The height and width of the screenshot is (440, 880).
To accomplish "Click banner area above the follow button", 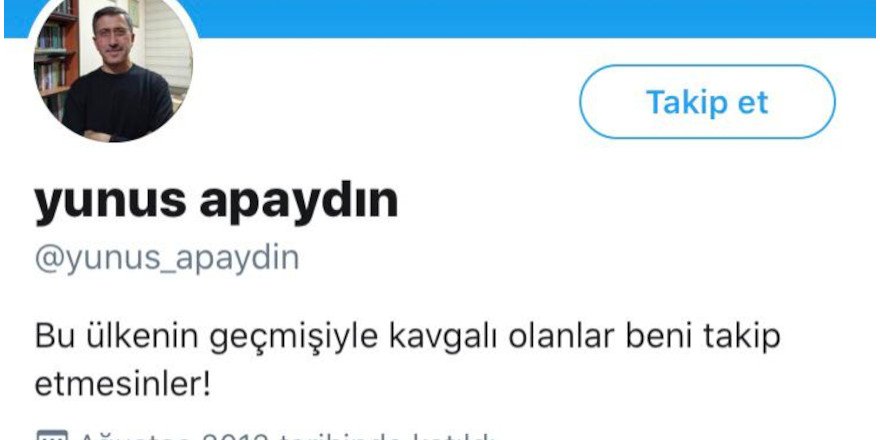I will (x=707, y=19).
